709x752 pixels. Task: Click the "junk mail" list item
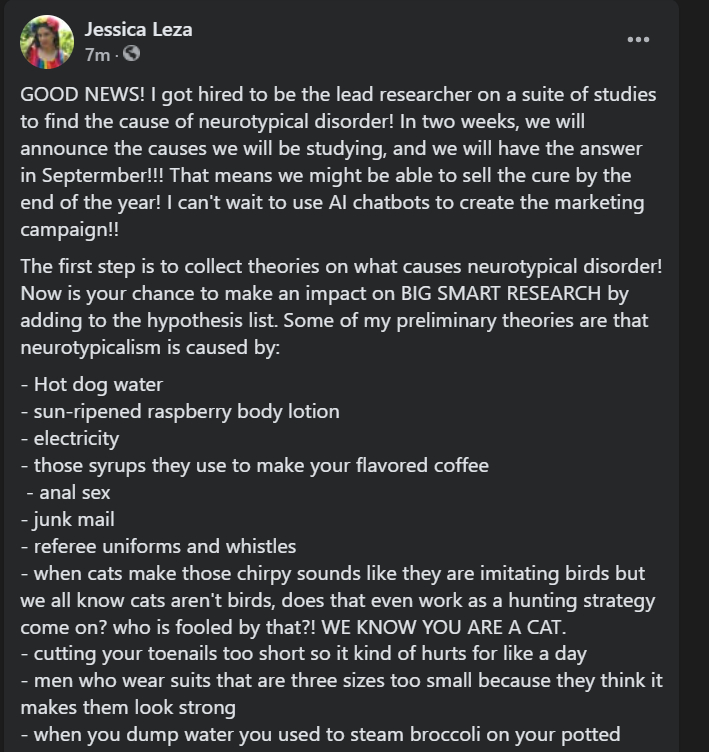[x=74, y=519]
